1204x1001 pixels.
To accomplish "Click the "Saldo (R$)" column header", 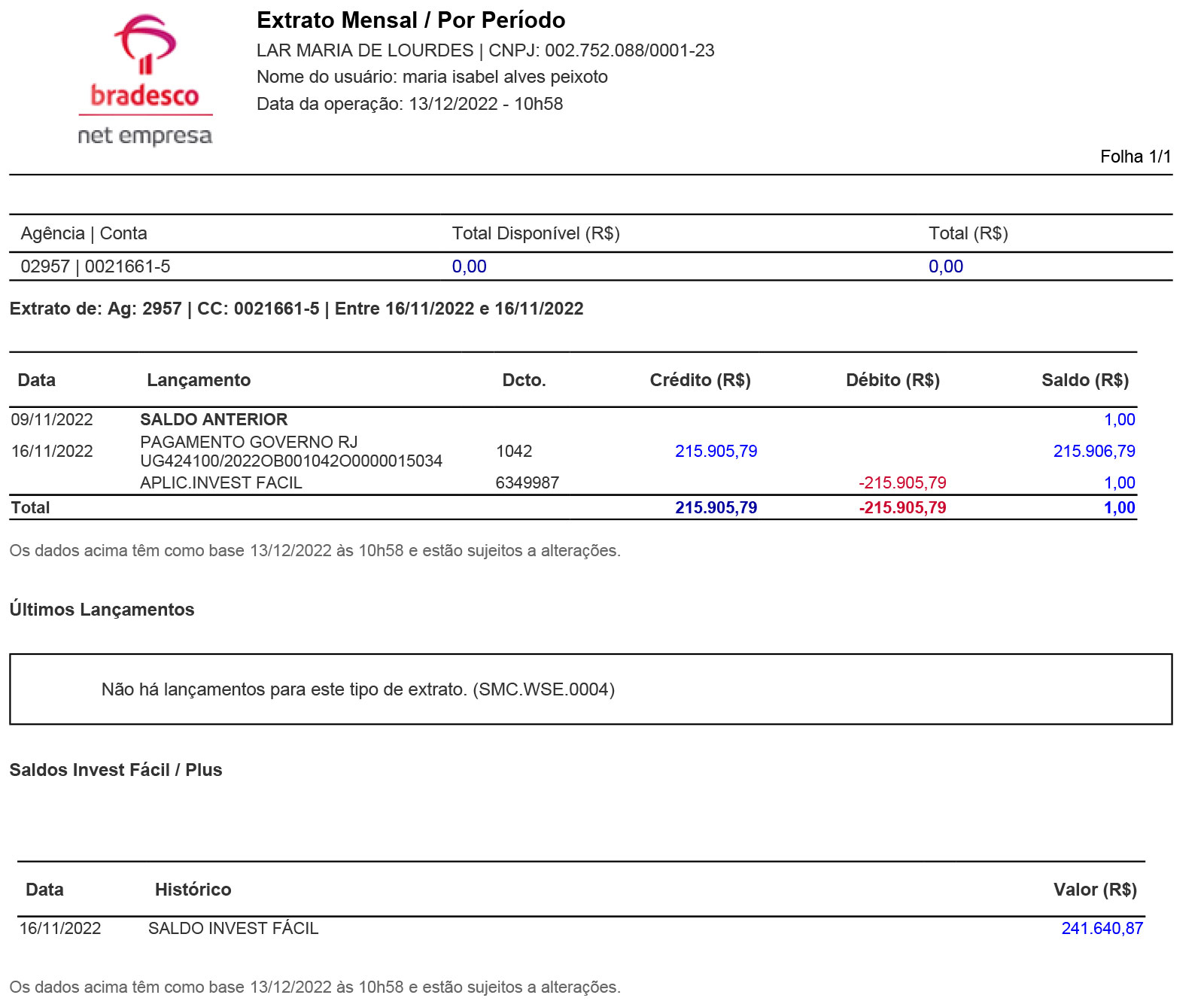I will pyautogui.click(x=1084, y=380).
